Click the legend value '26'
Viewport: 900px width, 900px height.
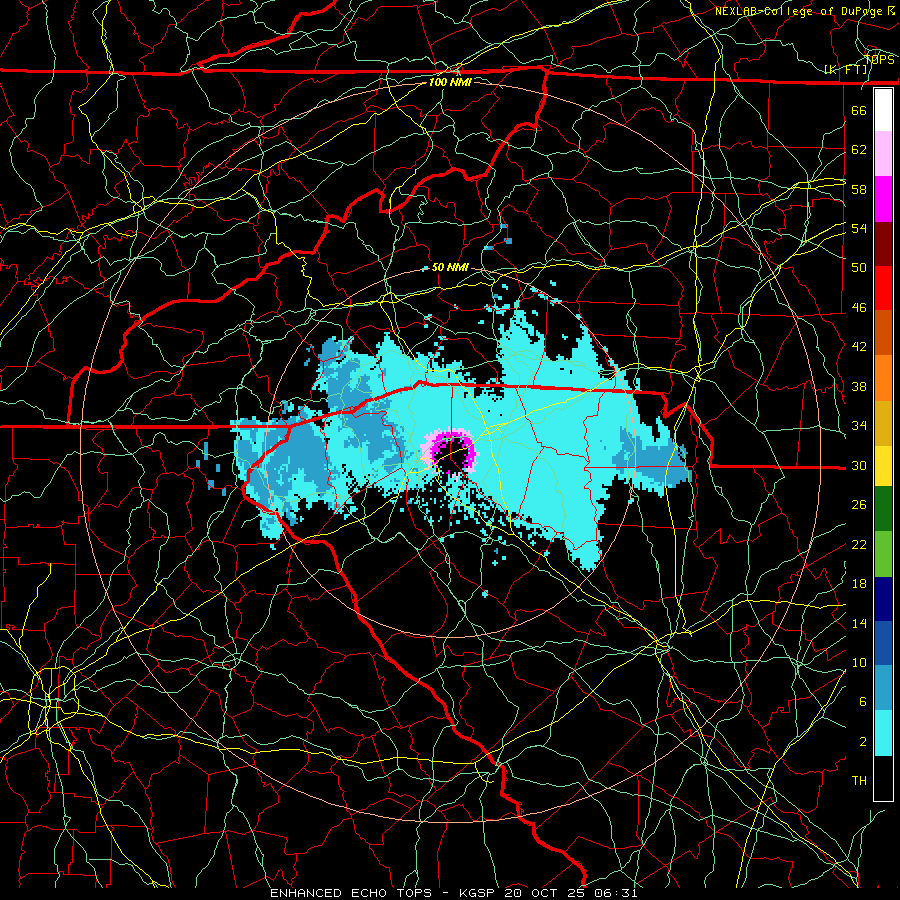point(859,505)
